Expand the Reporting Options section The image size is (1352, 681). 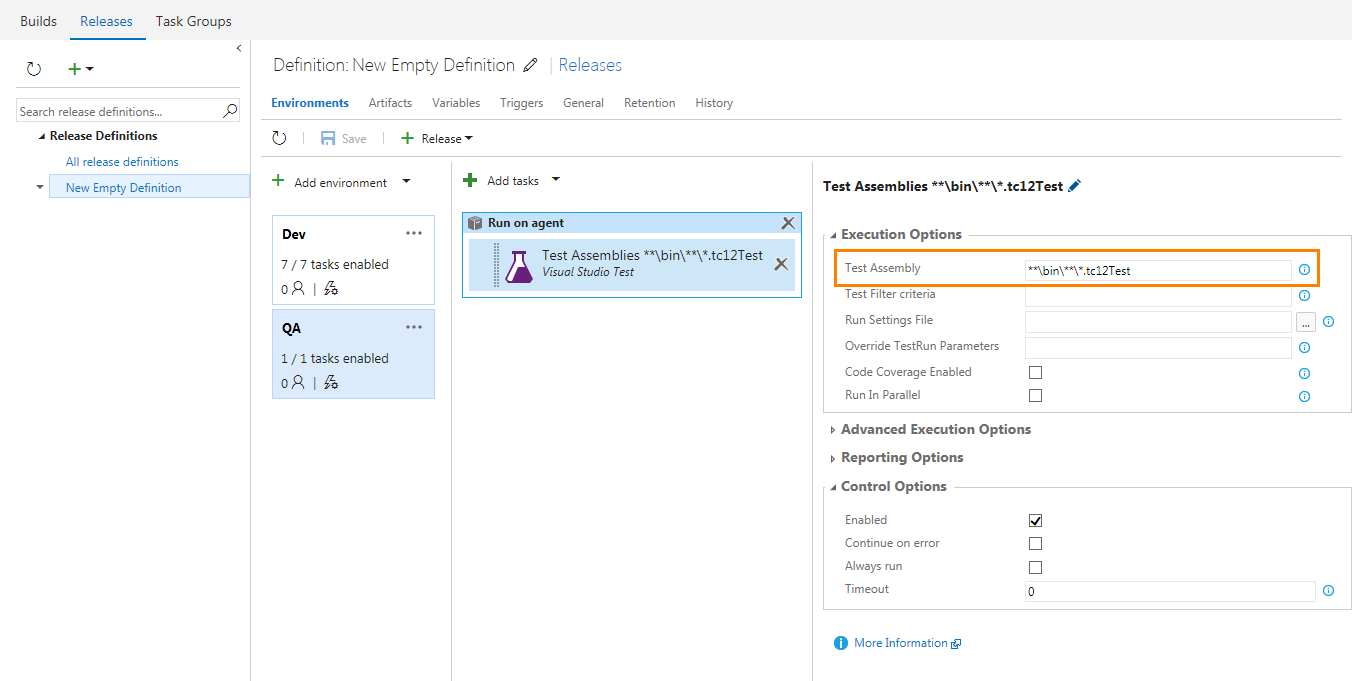901,457
